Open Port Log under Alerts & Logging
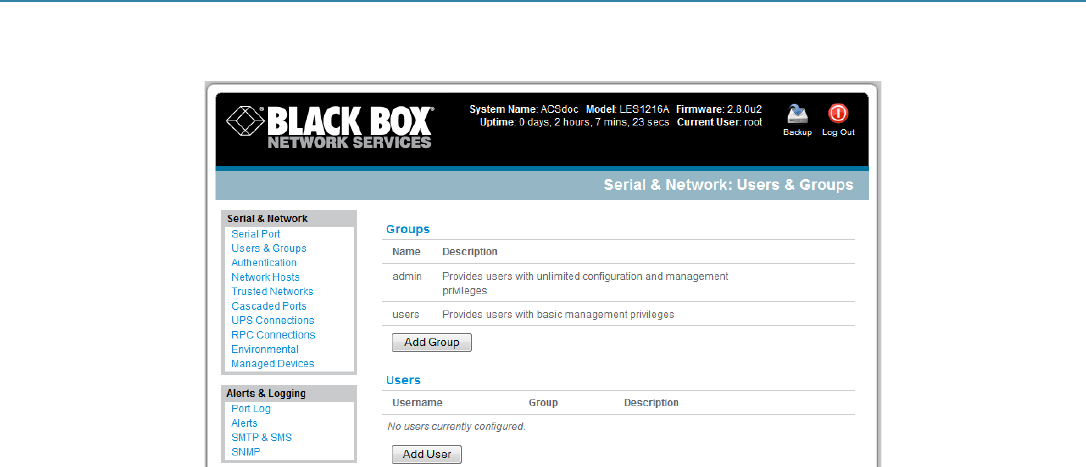1086x467 pixels. click(250, 409)
